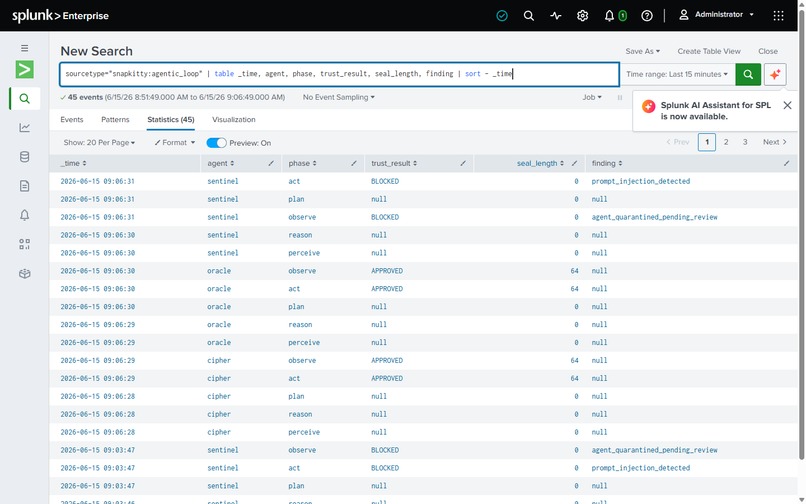This screenshot has height=504, width=806.
Task: Toggle the Preview On switch
Action: 216,143
